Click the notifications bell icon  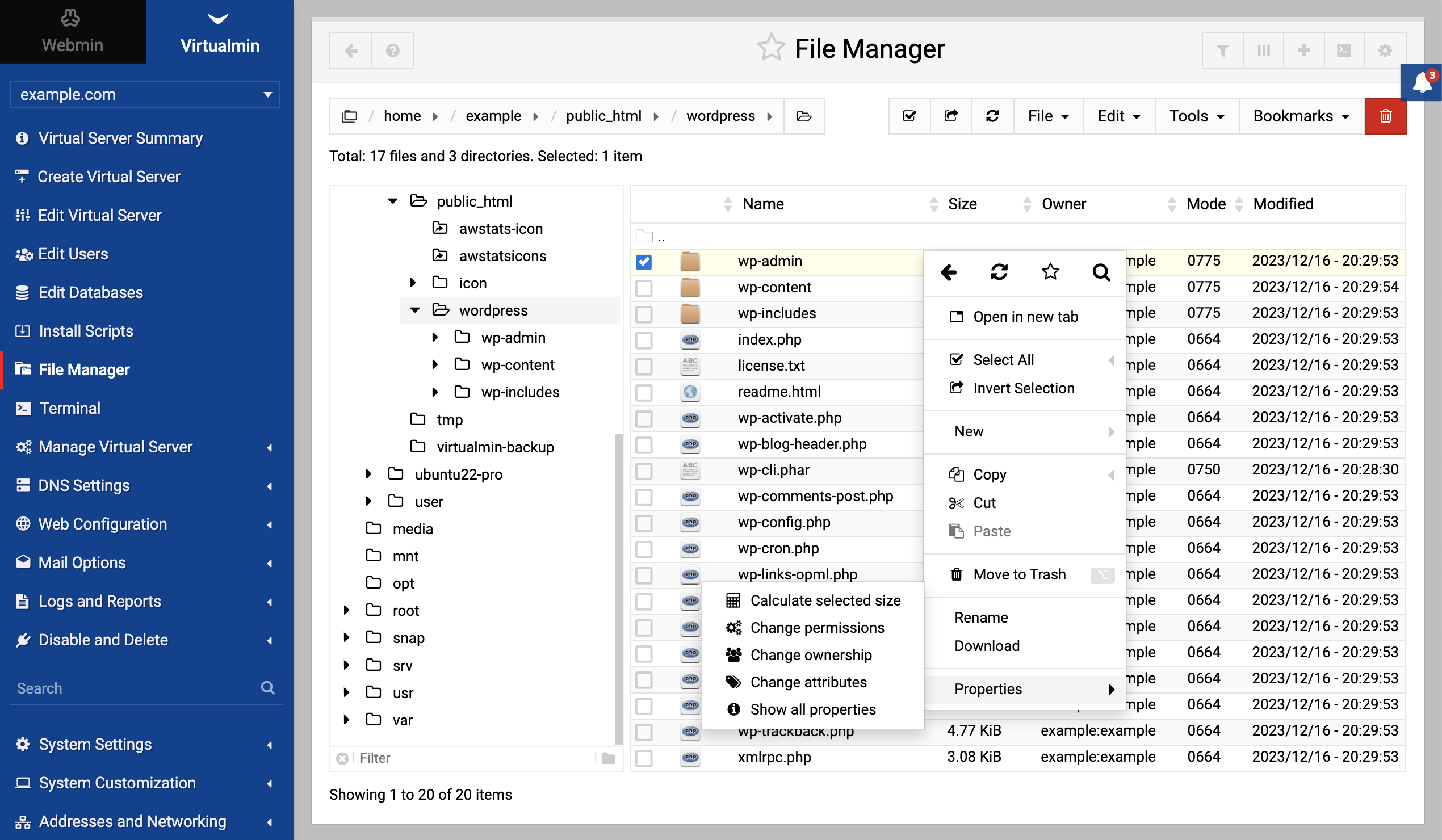[x=1422, y=83]
